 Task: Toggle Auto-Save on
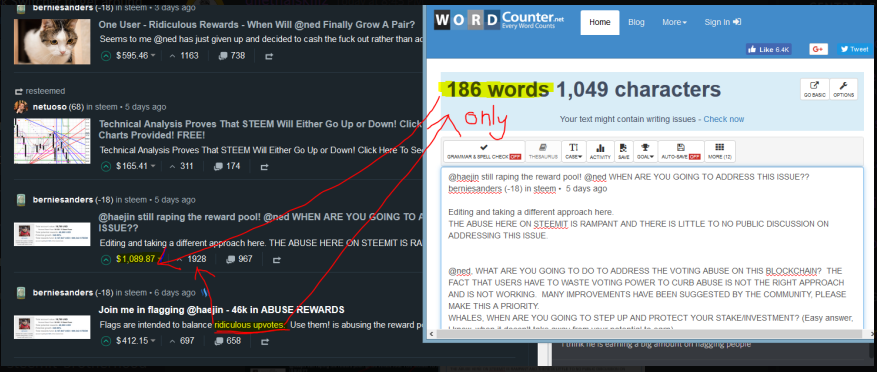click(681, 152)
